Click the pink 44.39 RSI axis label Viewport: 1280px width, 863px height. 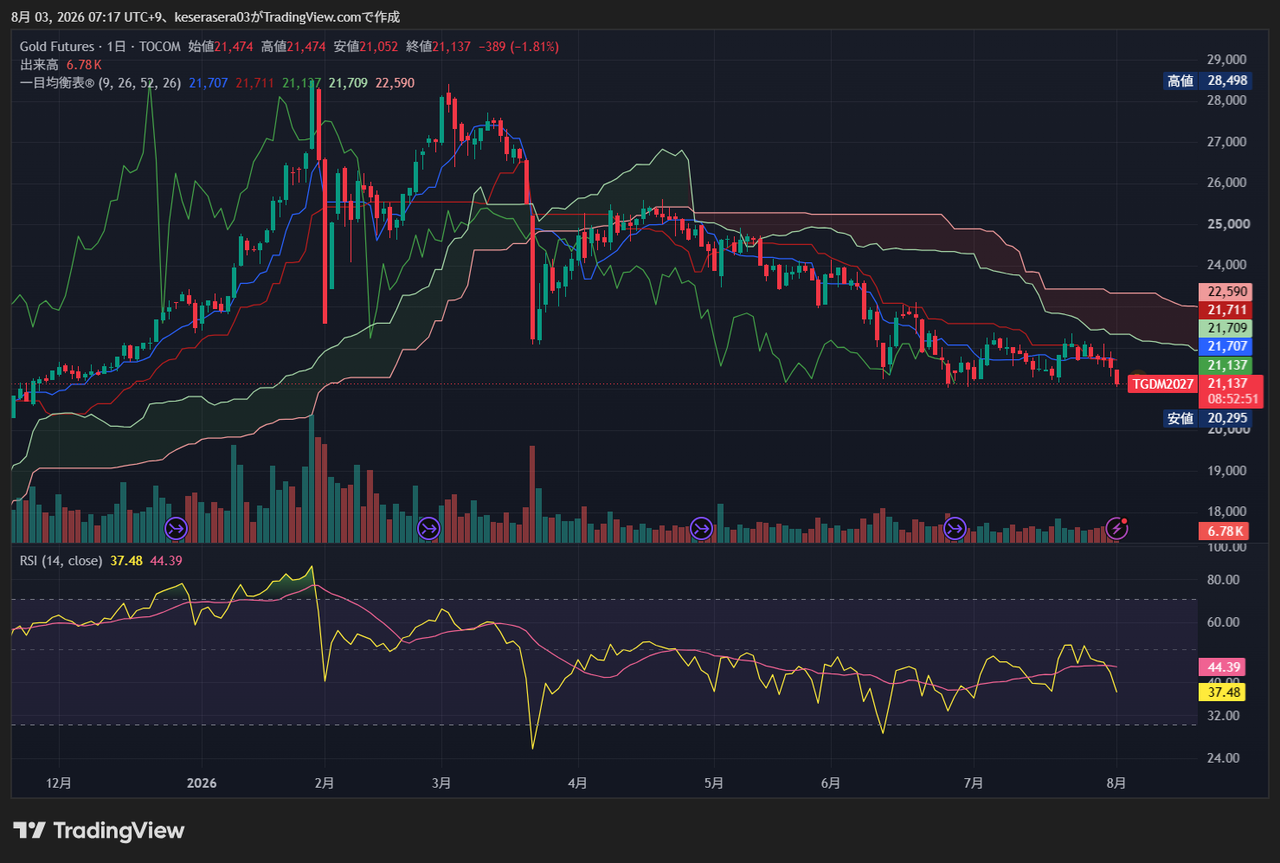pos(1221,667)
